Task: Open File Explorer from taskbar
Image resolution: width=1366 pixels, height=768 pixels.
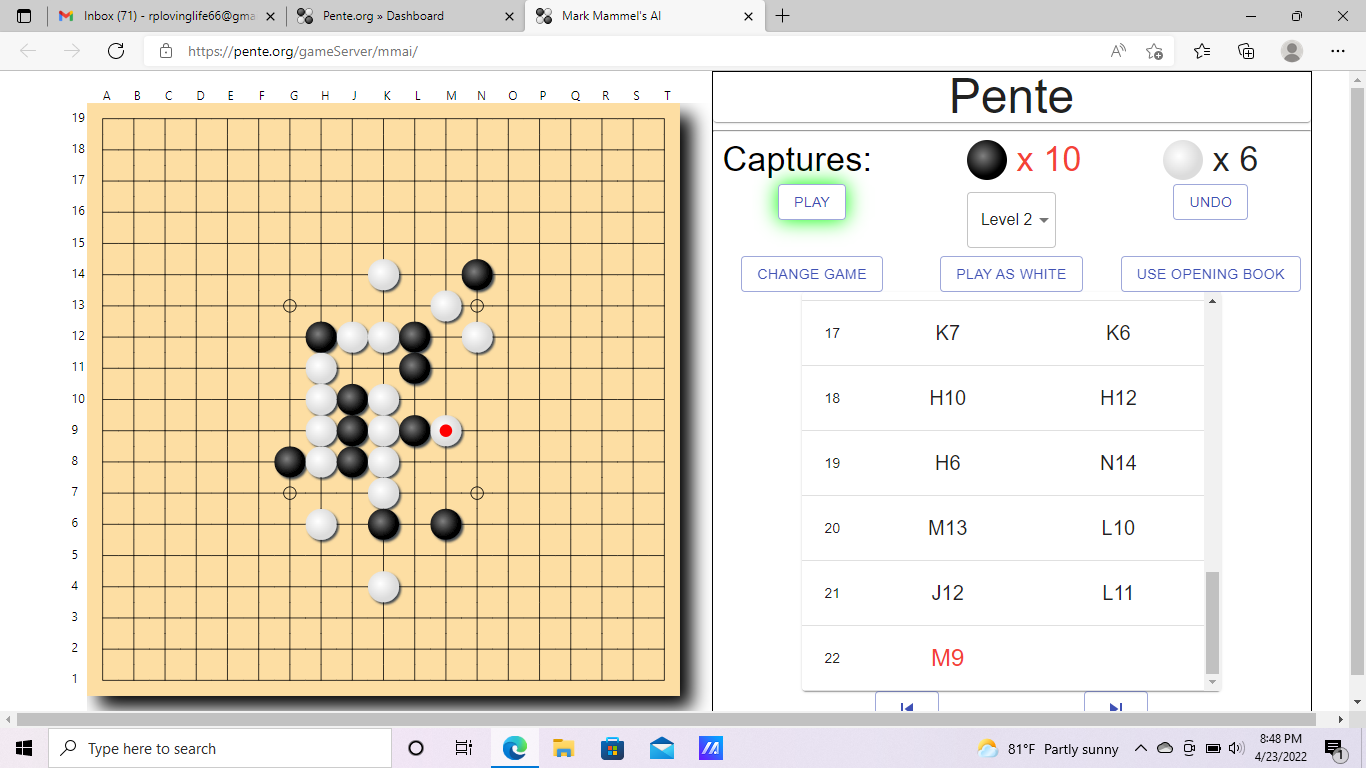Action: 563,748
